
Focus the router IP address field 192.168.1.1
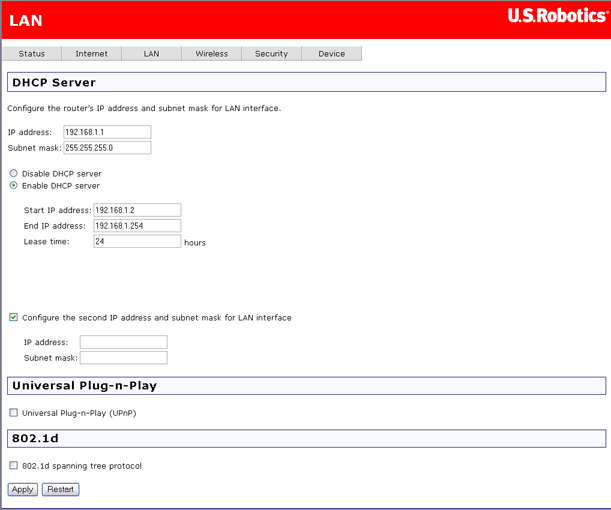click(107, 132)
